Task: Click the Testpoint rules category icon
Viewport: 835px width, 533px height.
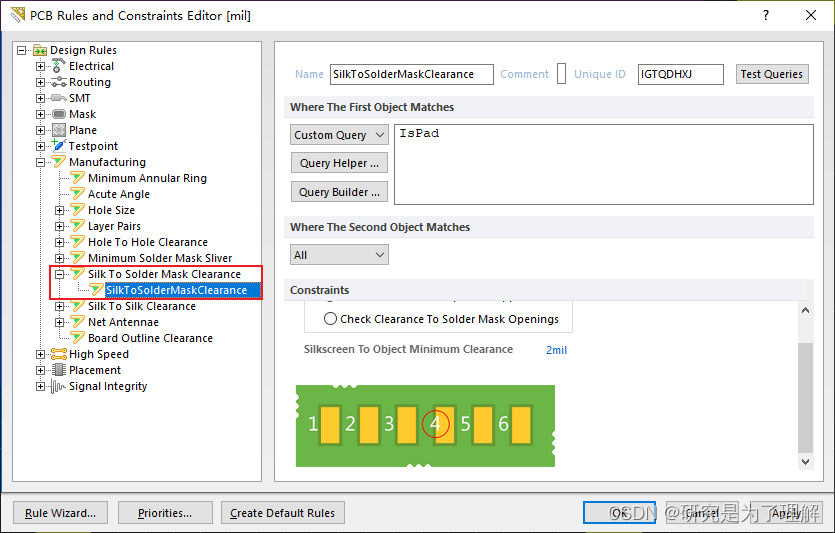Action: pyautogui.click(x=59, y=146)
